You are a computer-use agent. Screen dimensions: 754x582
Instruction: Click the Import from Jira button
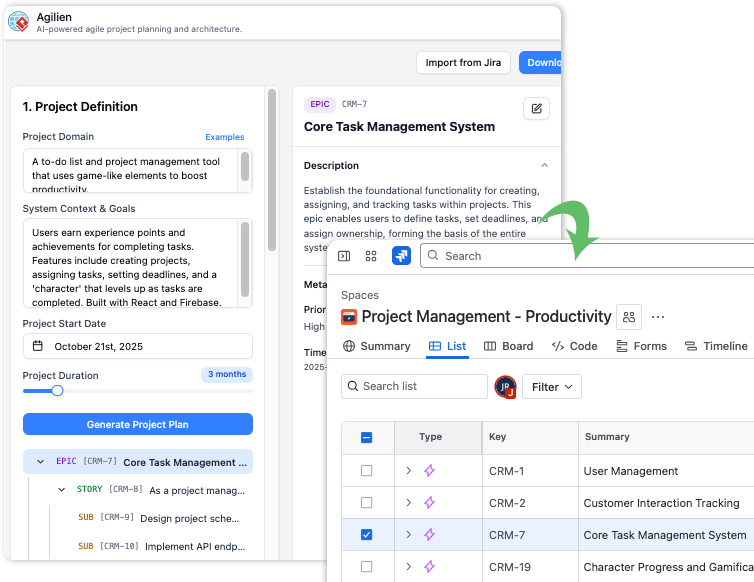[462, 63]
